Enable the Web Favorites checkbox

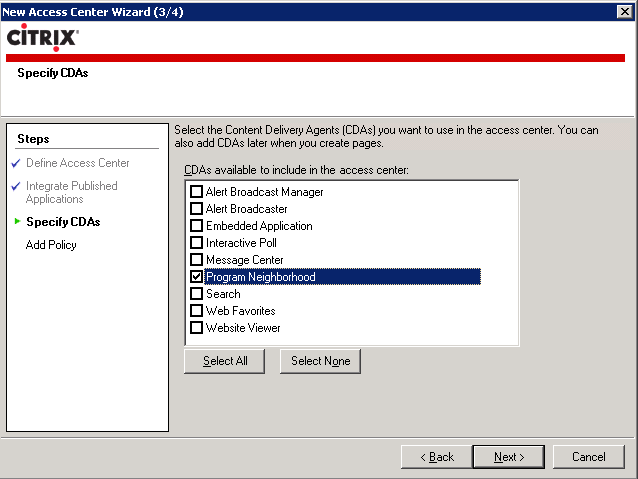coord(197,311)
